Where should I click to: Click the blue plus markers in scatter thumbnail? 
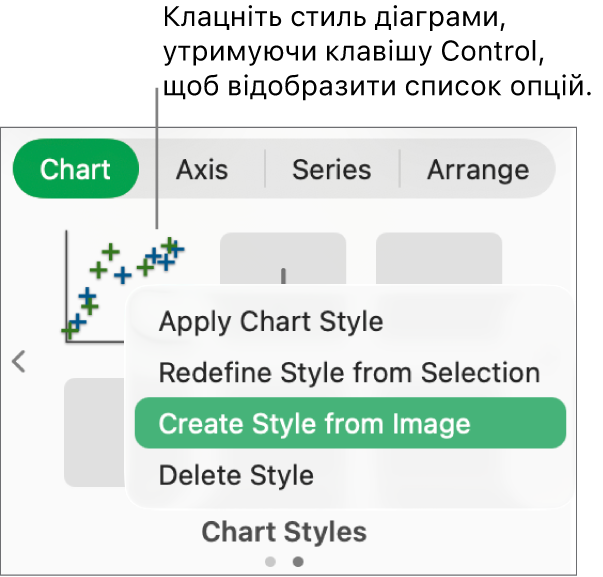122,274
